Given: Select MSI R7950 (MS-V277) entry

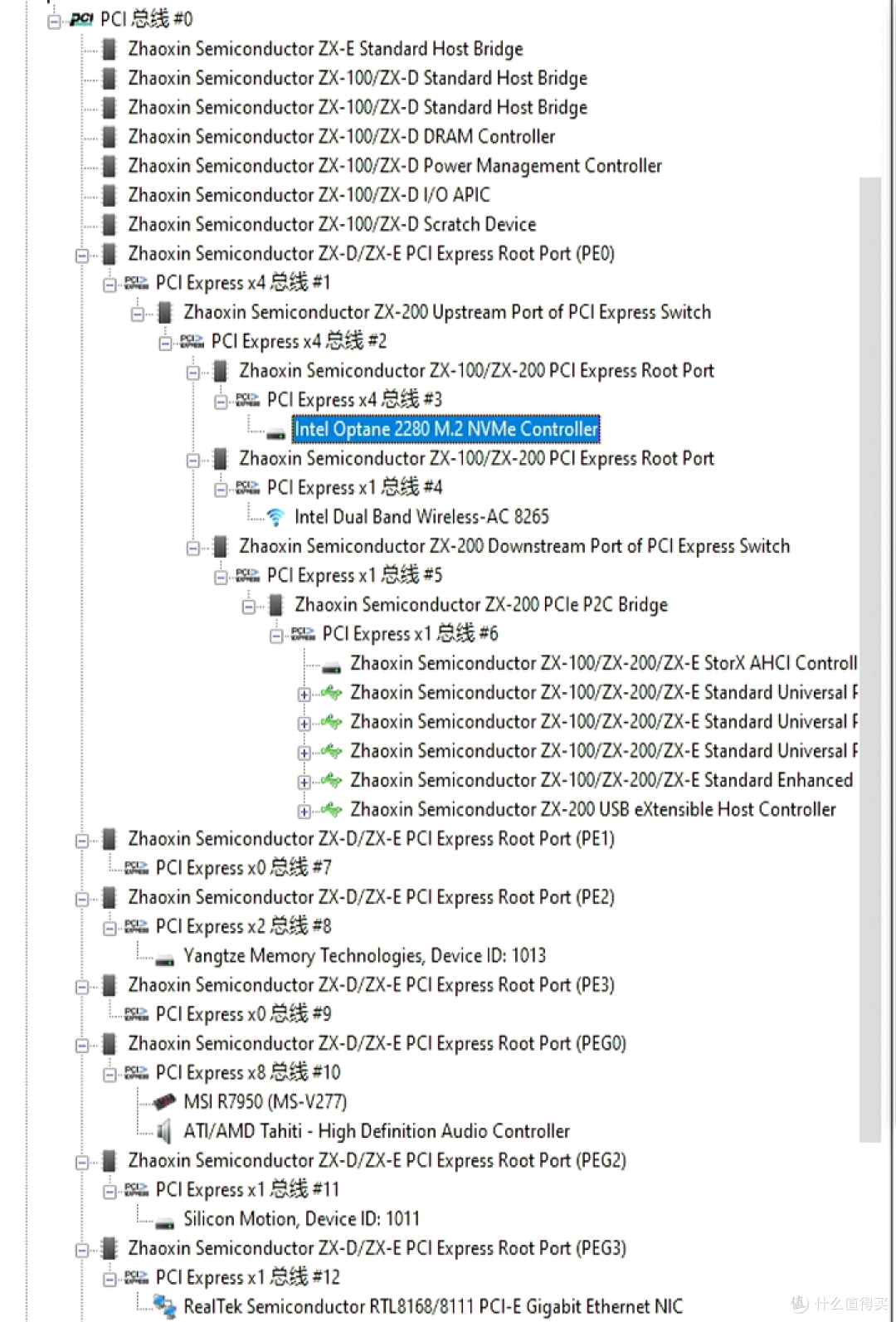Looking at the screenshot, I should (x=265, y=1102).
